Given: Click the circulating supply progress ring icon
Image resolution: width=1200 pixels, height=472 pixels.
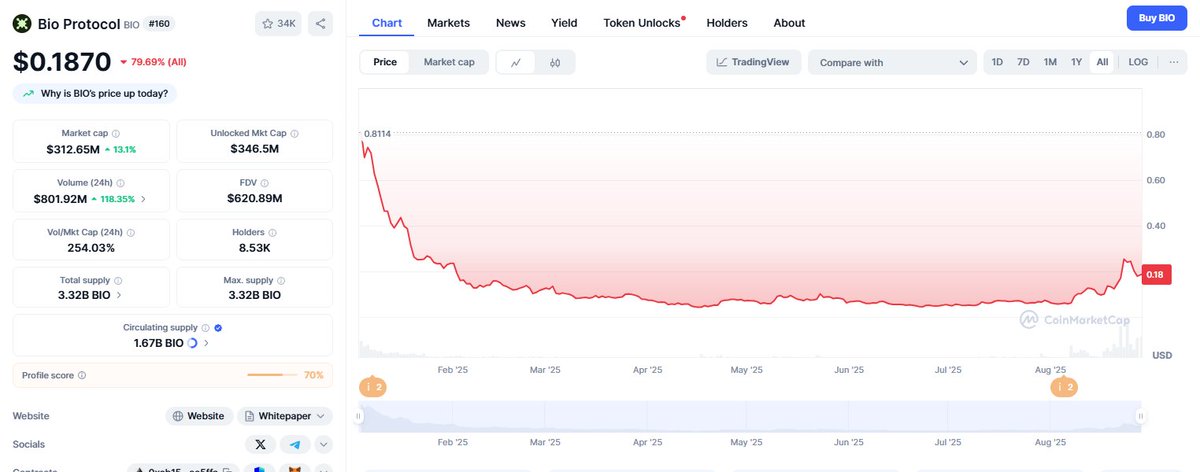Looking at the screenshot, I should (x=193, y=343).
